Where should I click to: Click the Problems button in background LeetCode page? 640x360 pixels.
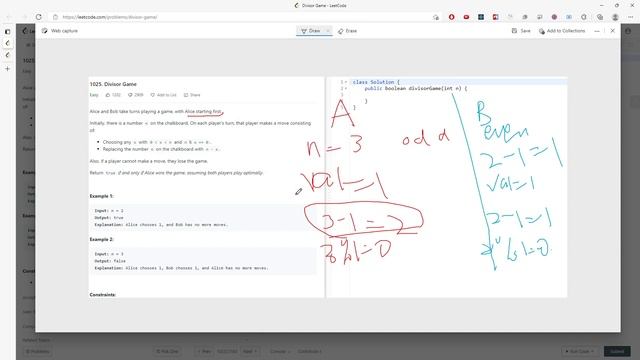[x=38, y=351]
